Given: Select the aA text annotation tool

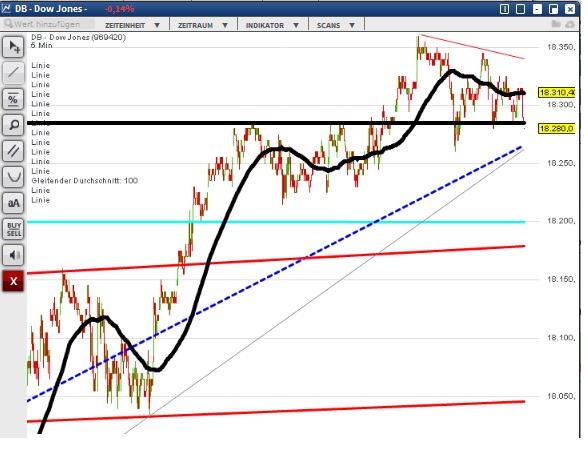Looking at the screenshot, I should point(14,203).
